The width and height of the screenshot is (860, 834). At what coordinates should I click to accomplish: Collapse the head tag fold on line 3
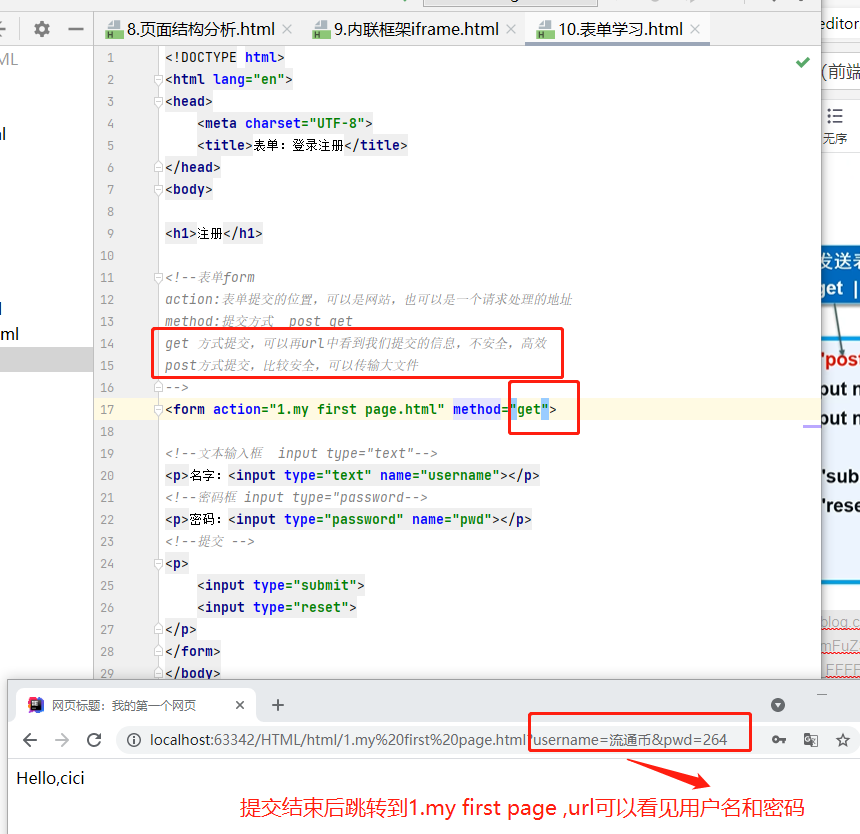click(x=158, y=101)
